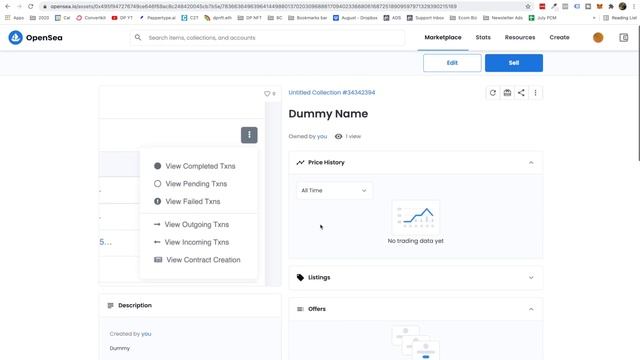Open the Stats nav menu
This screenshot has height=360, width=640.
(483, 38)
